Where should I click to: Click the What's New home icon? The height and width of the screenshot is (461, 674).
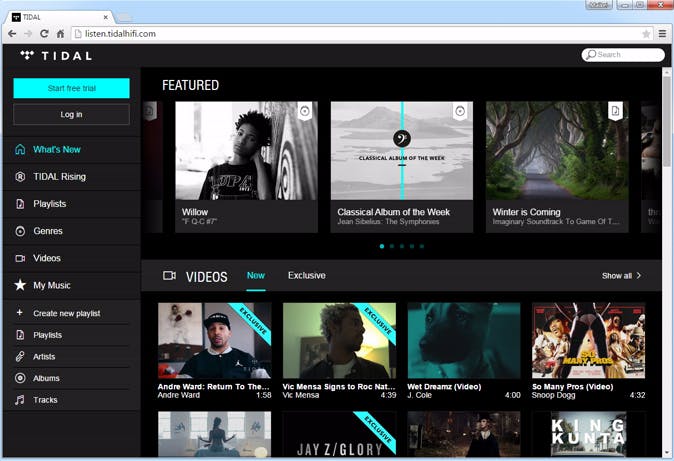coord(20,149)
